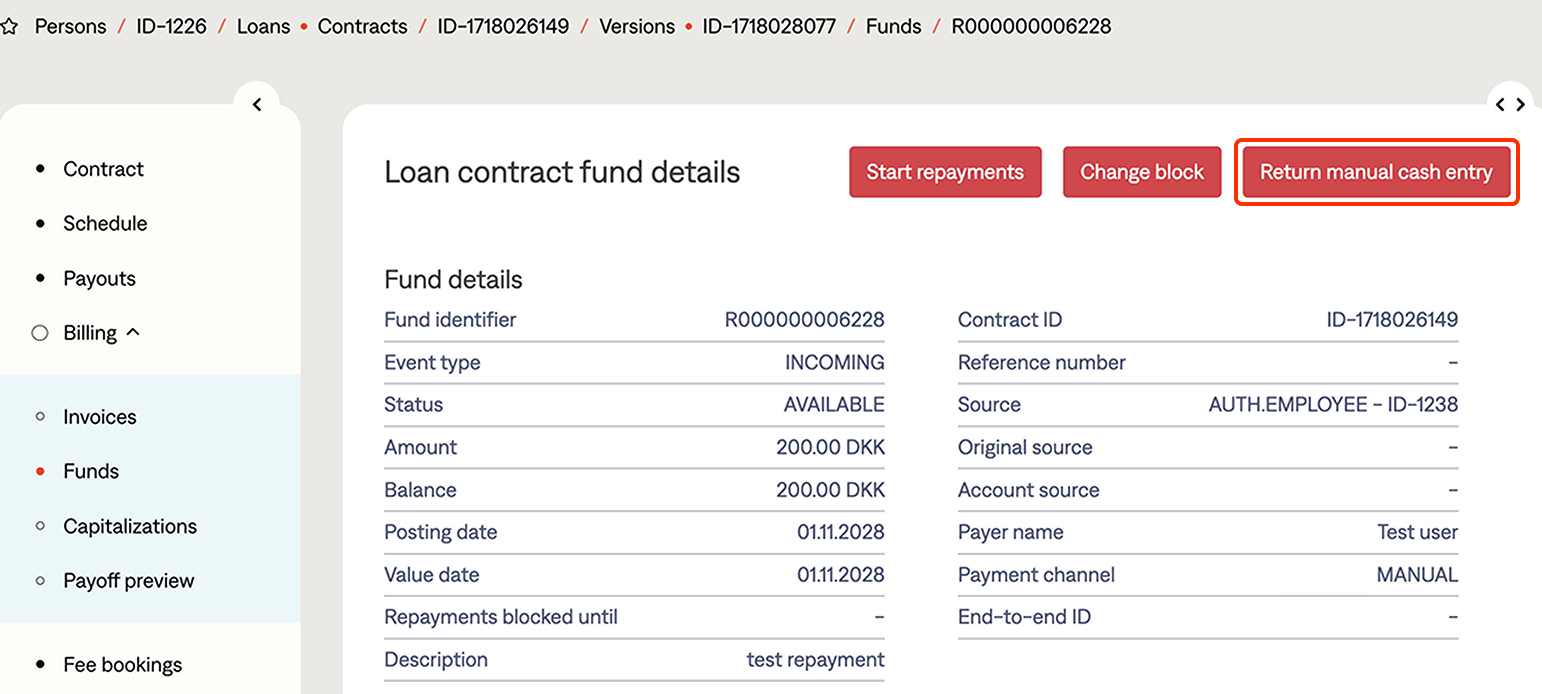
Task: Click Return manual cash entry button
Action: pyautogui.click(x=1376, y=172)
